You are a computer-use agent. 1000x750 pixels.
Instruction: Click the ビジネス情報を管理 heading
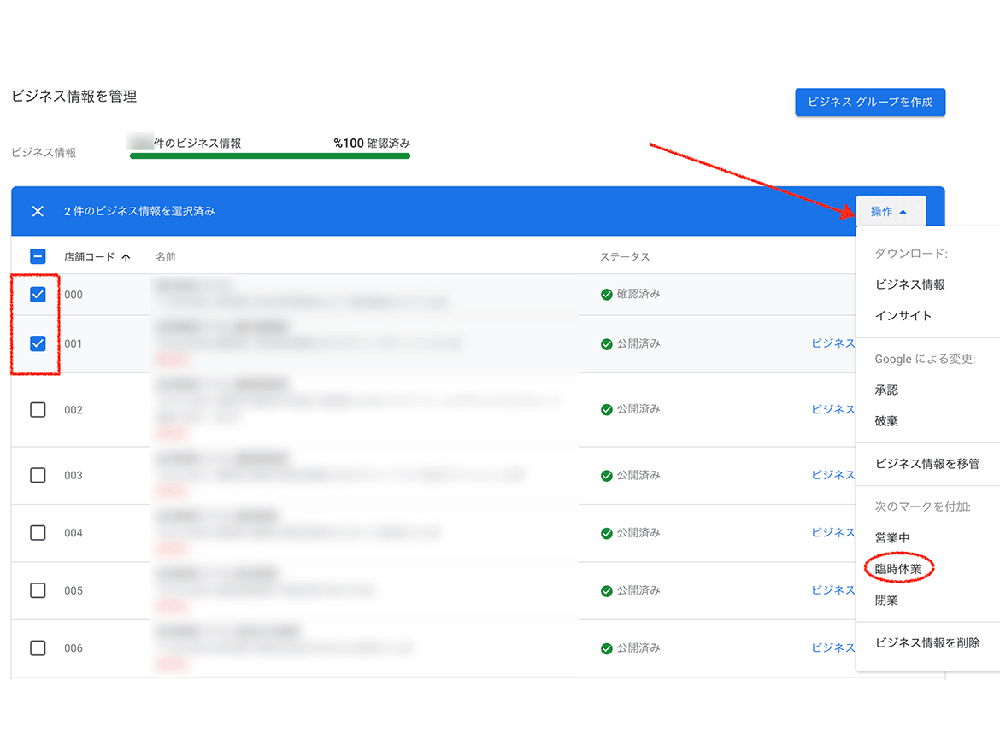75,96
